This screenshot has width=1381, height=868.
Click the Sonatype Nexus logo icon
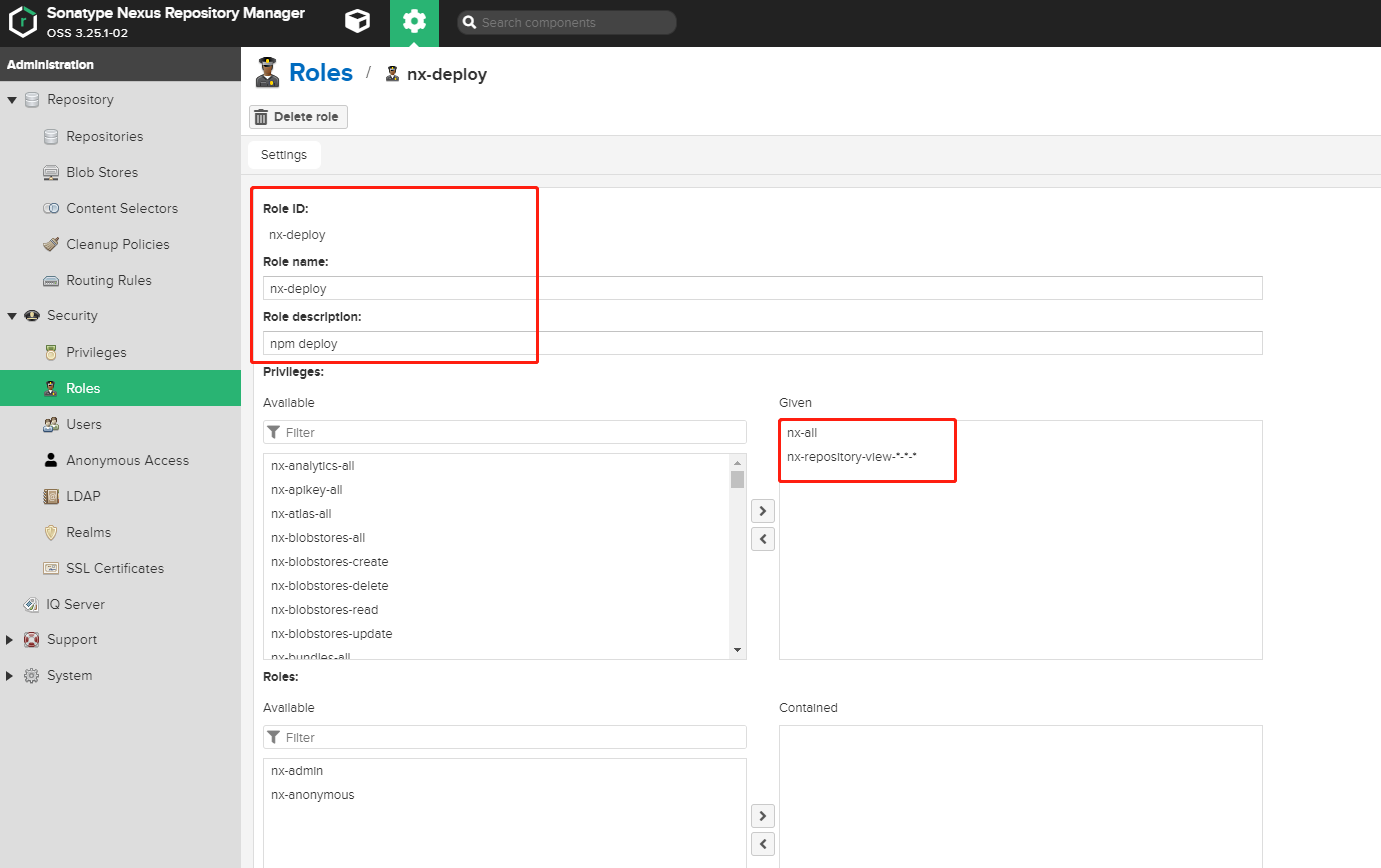(22, 22)
